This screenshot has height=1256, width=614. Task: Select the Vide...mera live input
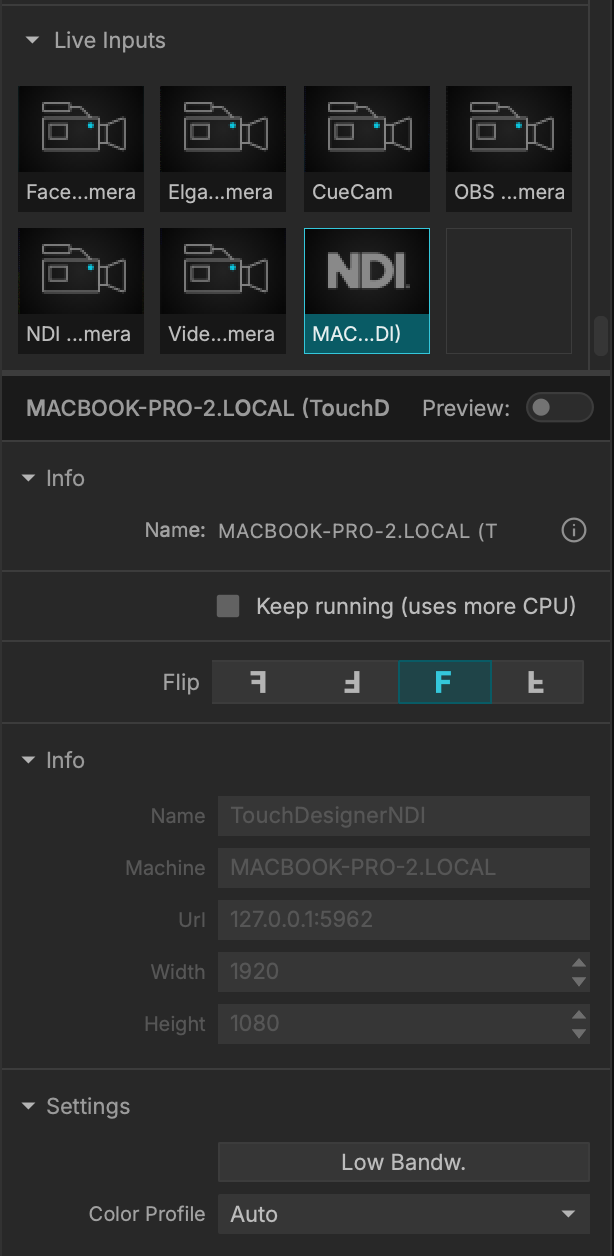223,290
